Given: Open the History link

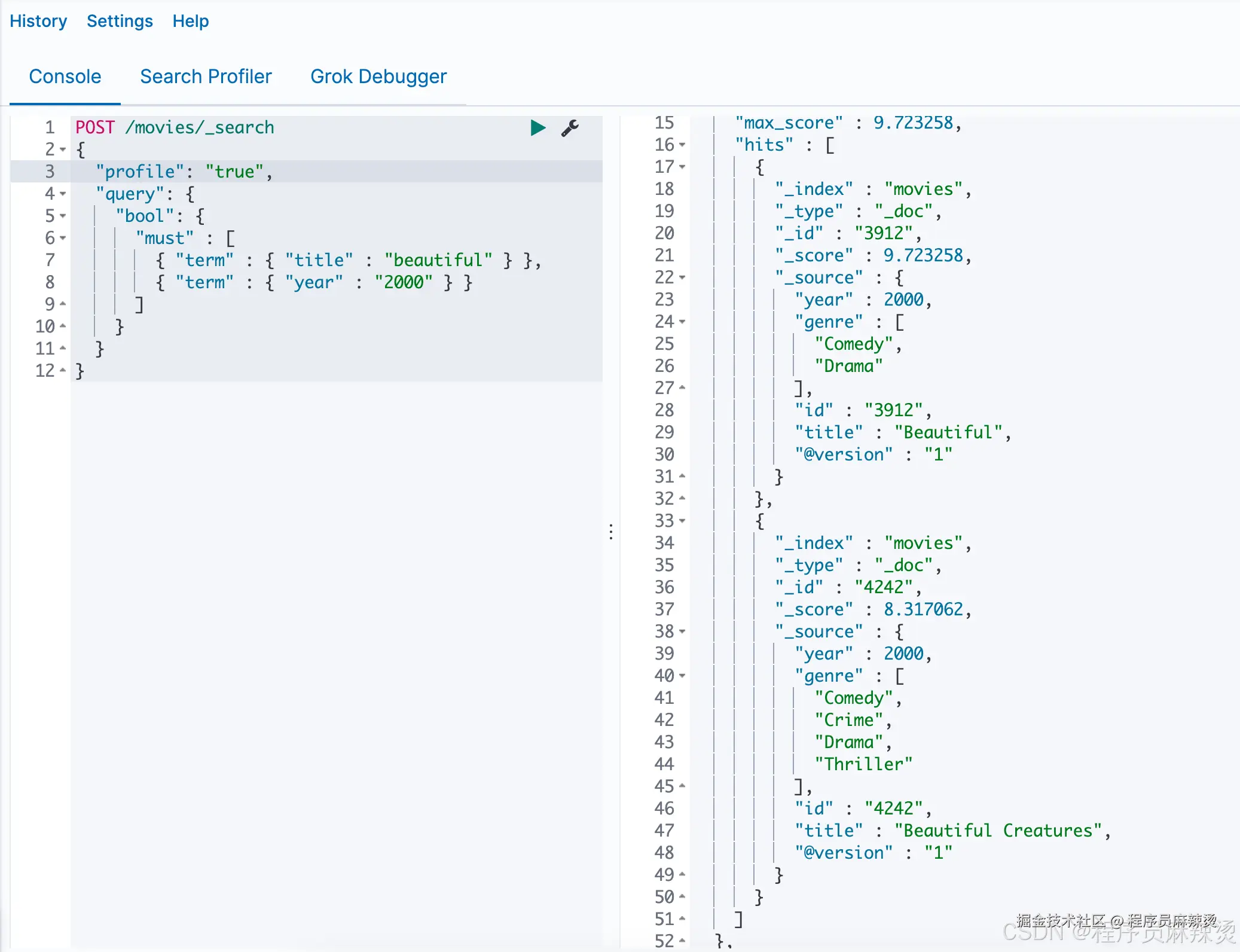Looking at the screenshot, I should click(x=38, y=21).
